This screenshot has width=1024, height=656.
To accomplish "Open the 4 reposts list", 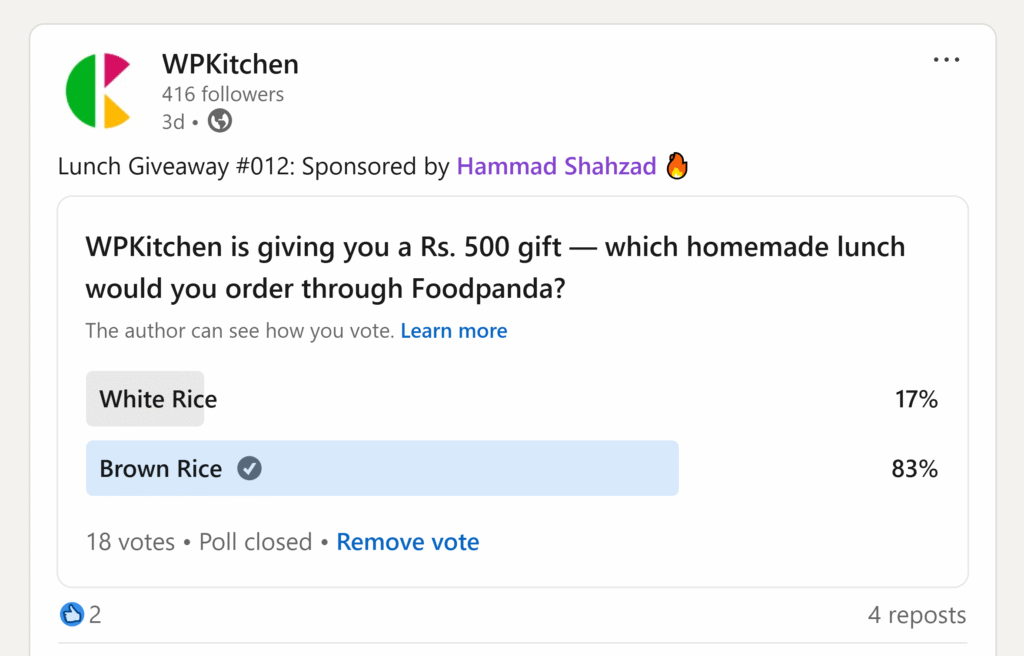I will coord(917,615).
